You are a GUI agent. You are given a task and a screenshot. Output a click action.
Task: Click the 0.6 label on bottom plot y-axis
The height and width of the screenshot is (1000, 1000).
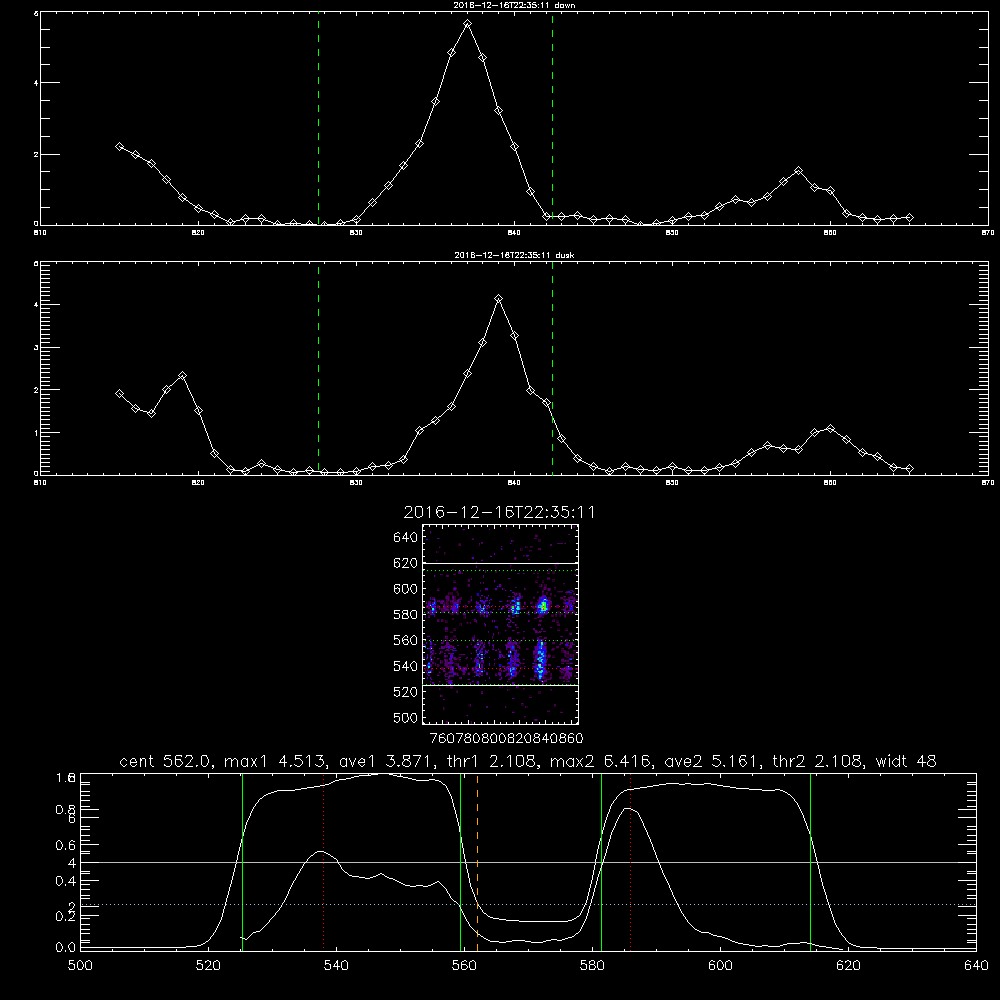pyautogui.click(x=66, y=845)
